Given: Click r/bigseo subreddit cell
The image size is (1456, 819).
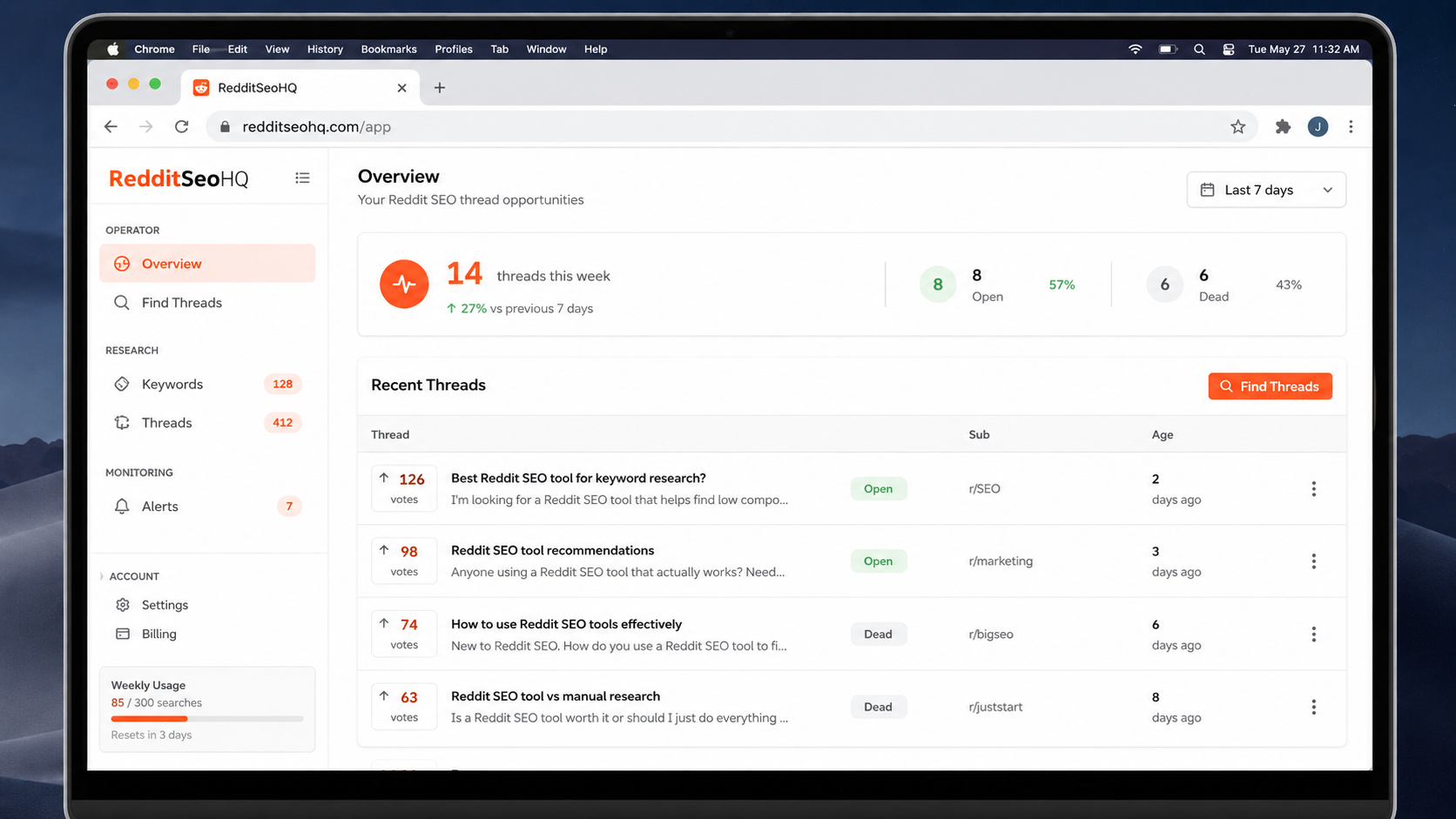Looking at the screenshot, I should pos(991,634).
